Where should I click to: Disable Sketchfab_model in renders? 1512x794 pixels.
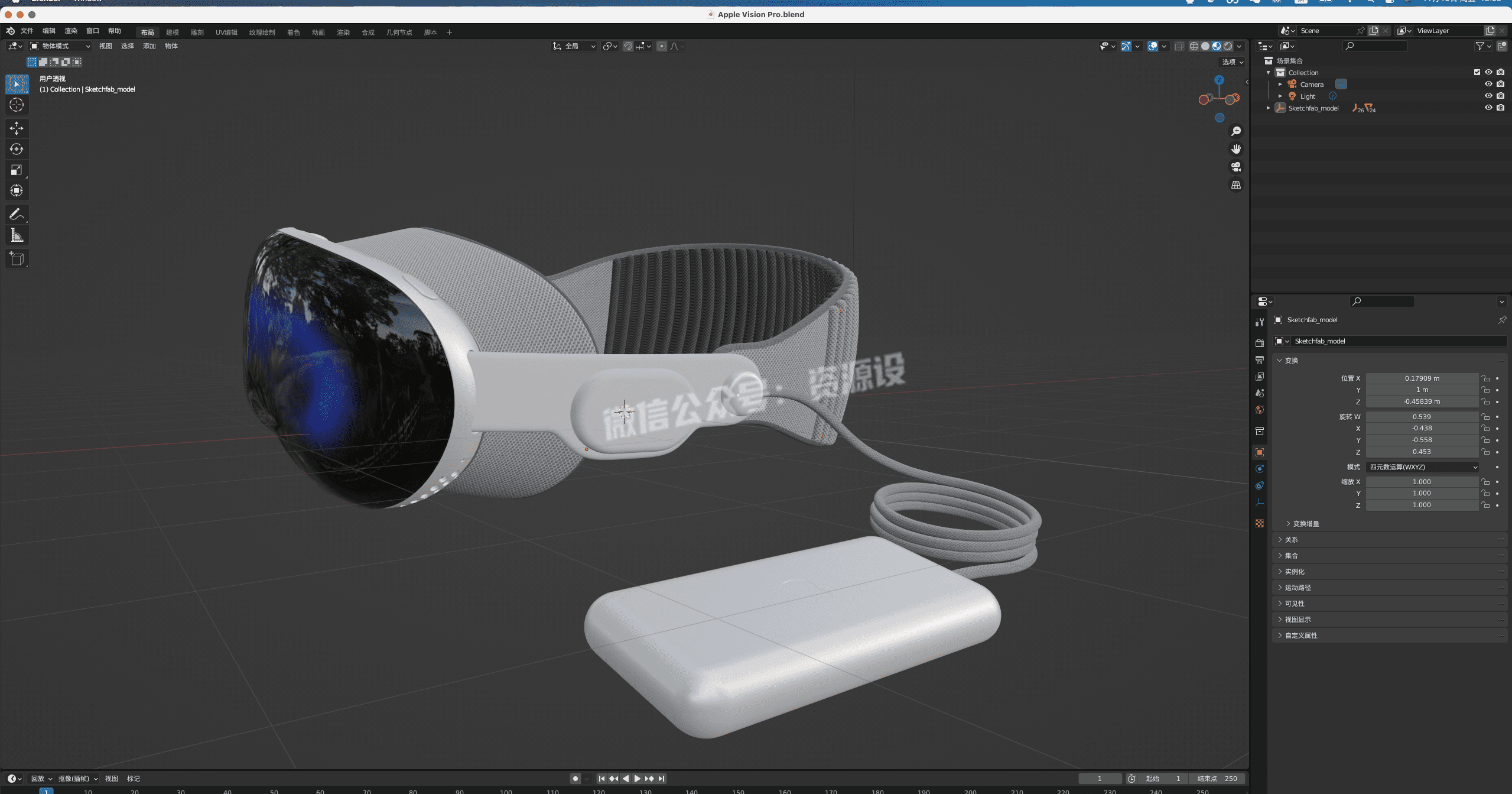[x=1500, y=108]
